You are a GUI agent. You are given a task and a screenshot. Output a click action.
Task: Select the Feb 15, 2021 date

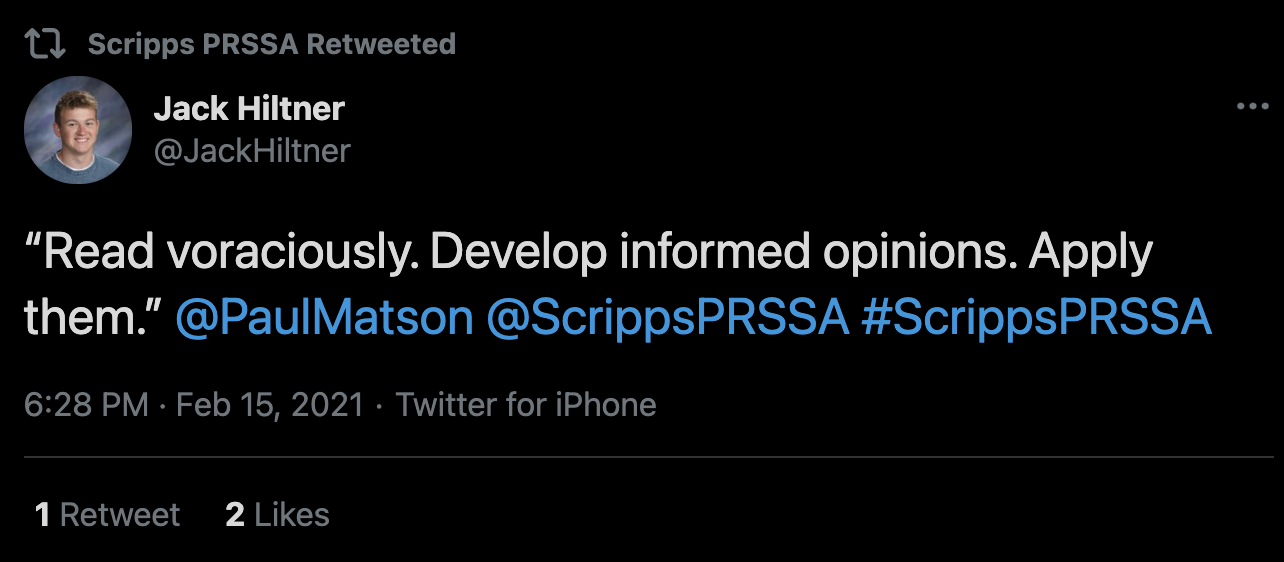(270, 405)
